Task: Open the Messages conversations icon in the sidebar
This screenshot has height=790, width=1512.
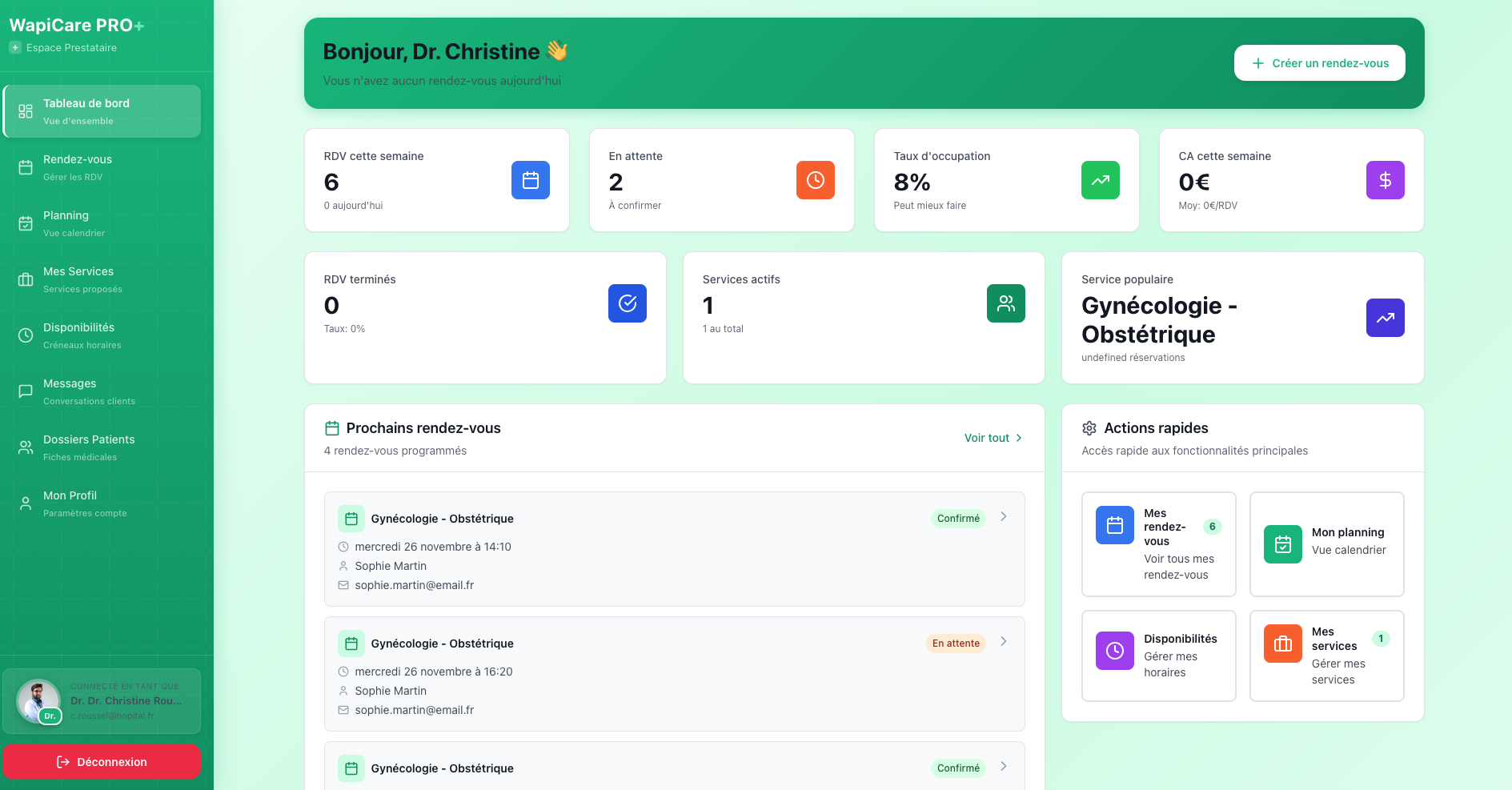Action: [x=25, y=391]
